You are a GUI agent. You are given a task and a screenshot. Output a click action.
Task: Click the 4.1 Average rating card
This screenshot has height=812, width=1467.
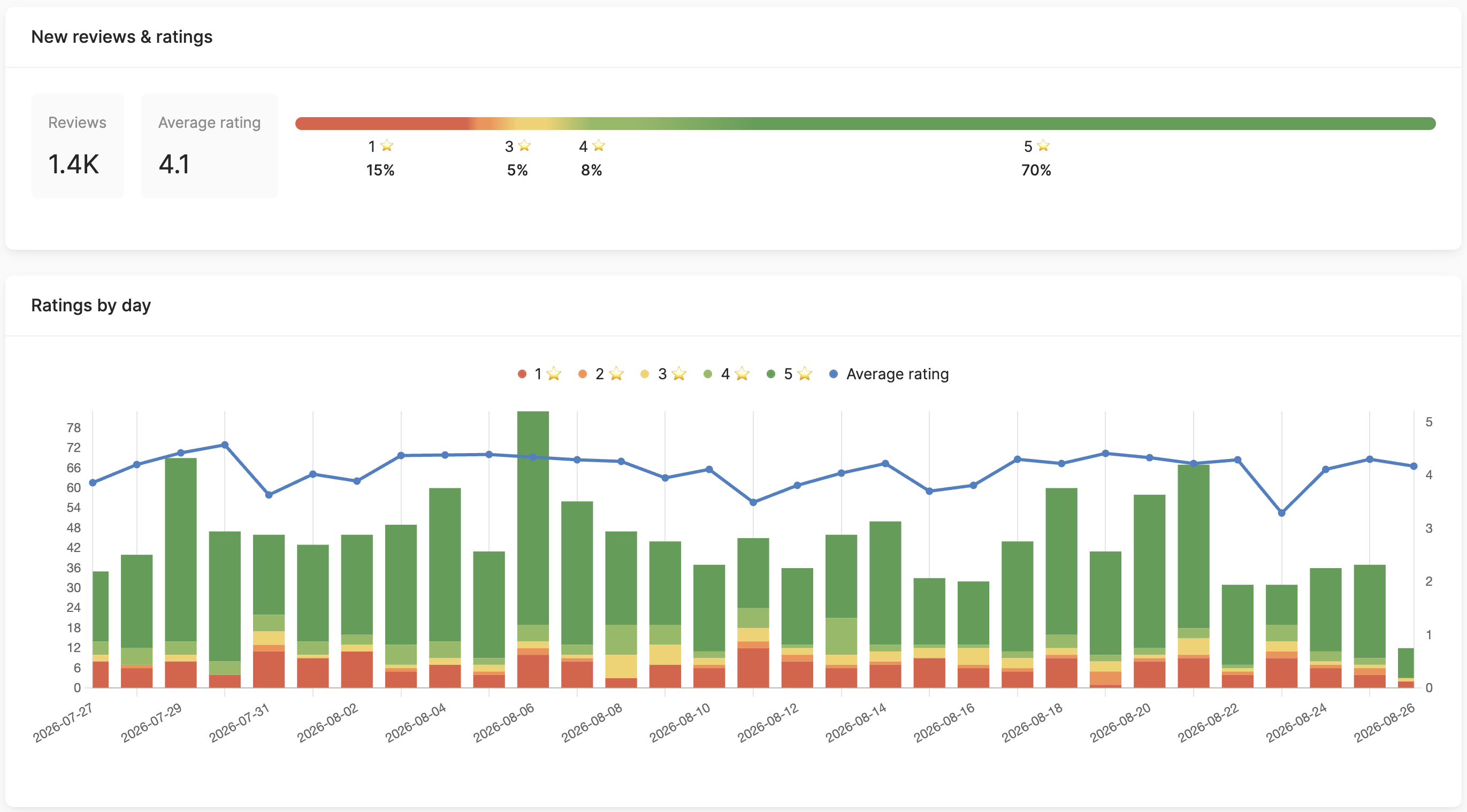click(x=210, y=146)
